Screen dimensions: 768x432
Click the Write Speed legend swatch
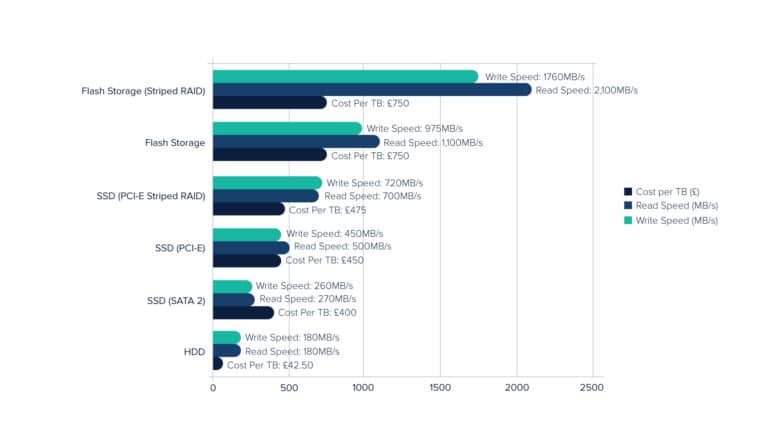pos(628,220)
